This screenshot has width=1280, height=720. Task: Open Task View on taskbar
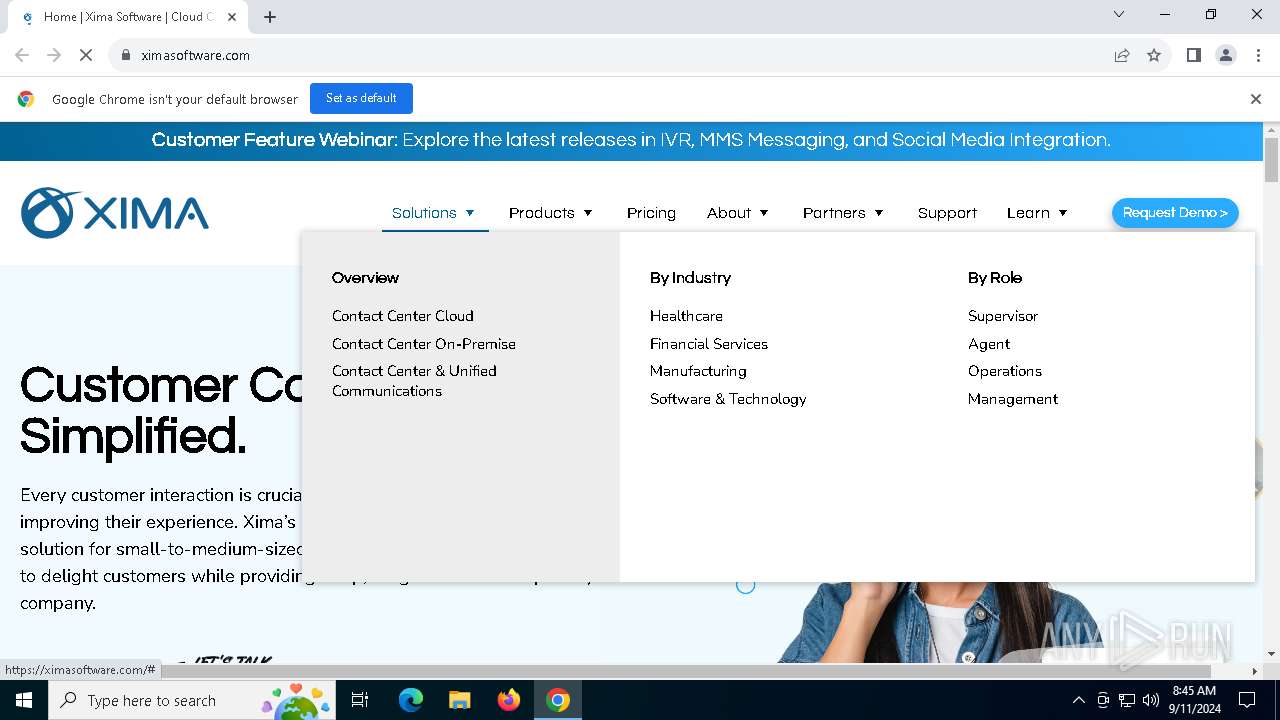pyautogui.click(x=360, y=700)
